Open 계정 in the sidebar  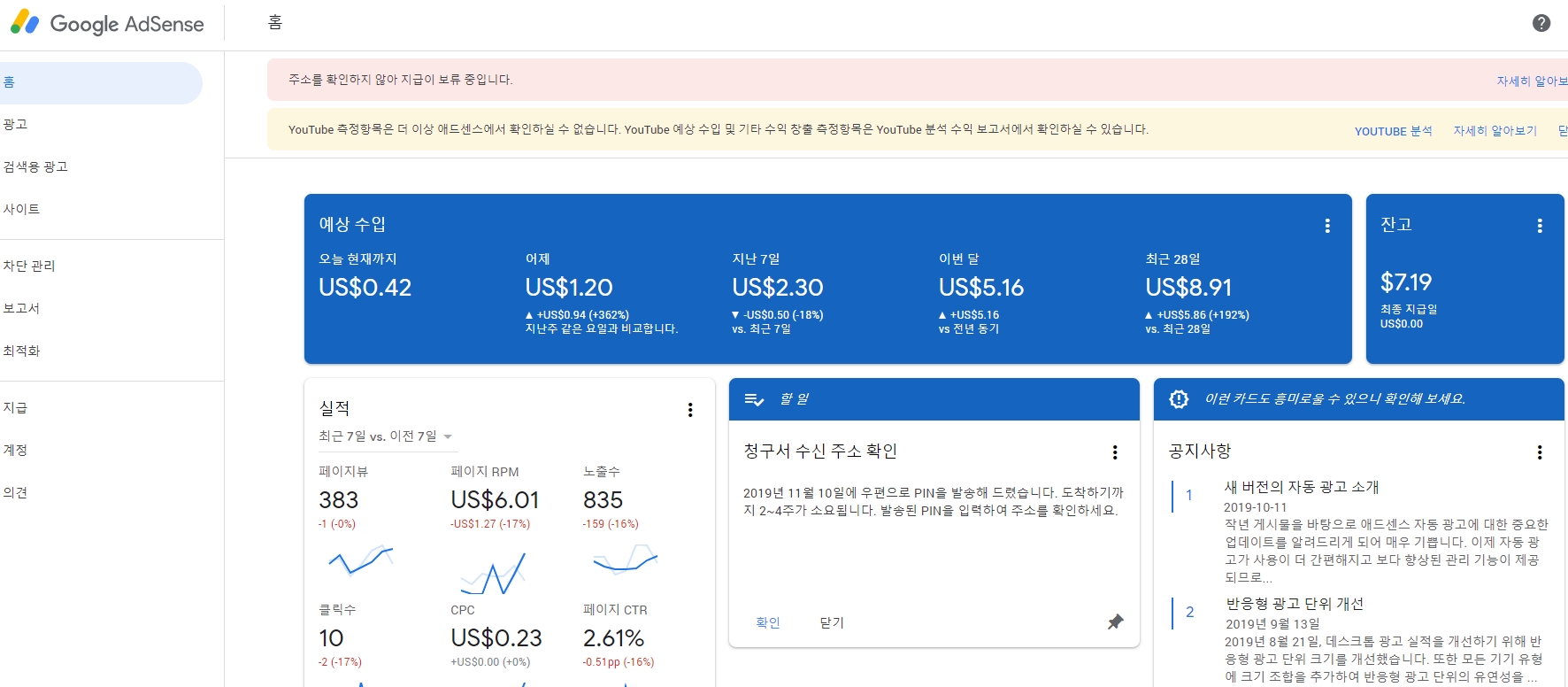pyautogui.click(x=15, y=451)
